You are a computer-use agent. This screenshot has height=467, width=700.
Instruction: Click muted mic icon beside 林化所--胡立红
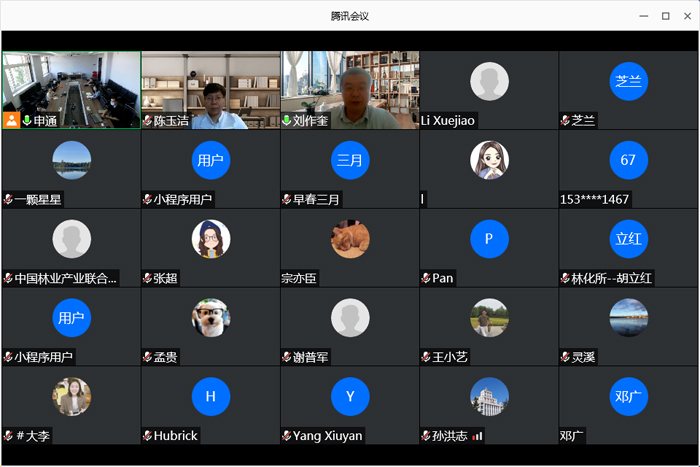pyautogui.click(x=565, y=278)
